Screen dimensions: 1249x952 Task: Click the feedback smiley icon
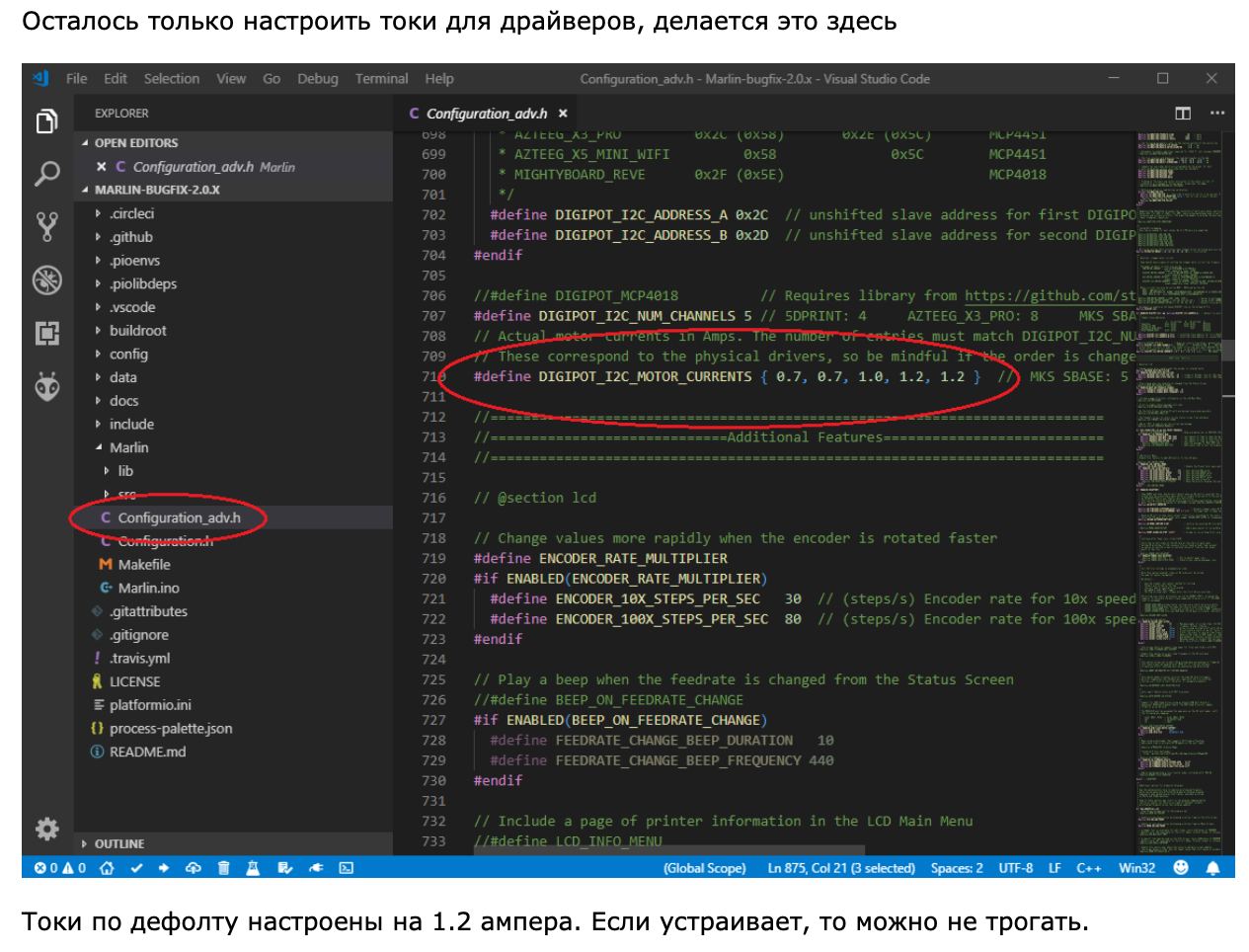click(x=1181, y=868)
